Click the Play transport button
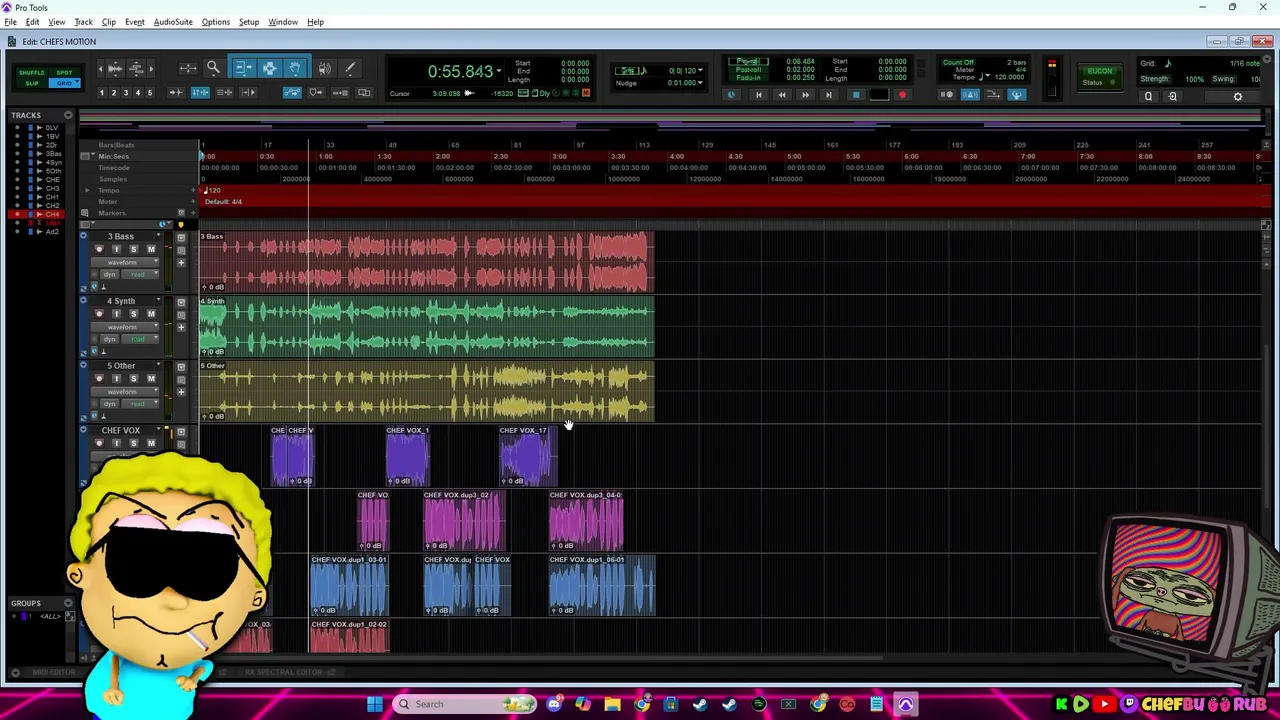1280x720 pixels. click(878, 95)
